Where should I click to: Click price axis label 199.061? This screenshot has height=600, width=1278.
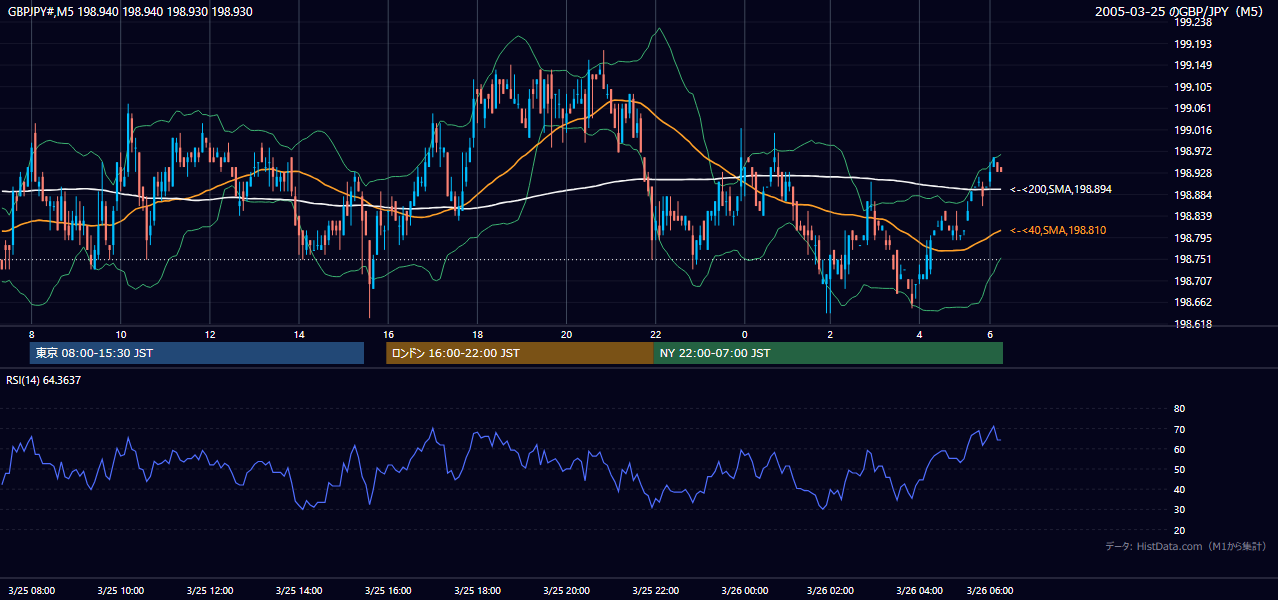(x=1192, y=108)
